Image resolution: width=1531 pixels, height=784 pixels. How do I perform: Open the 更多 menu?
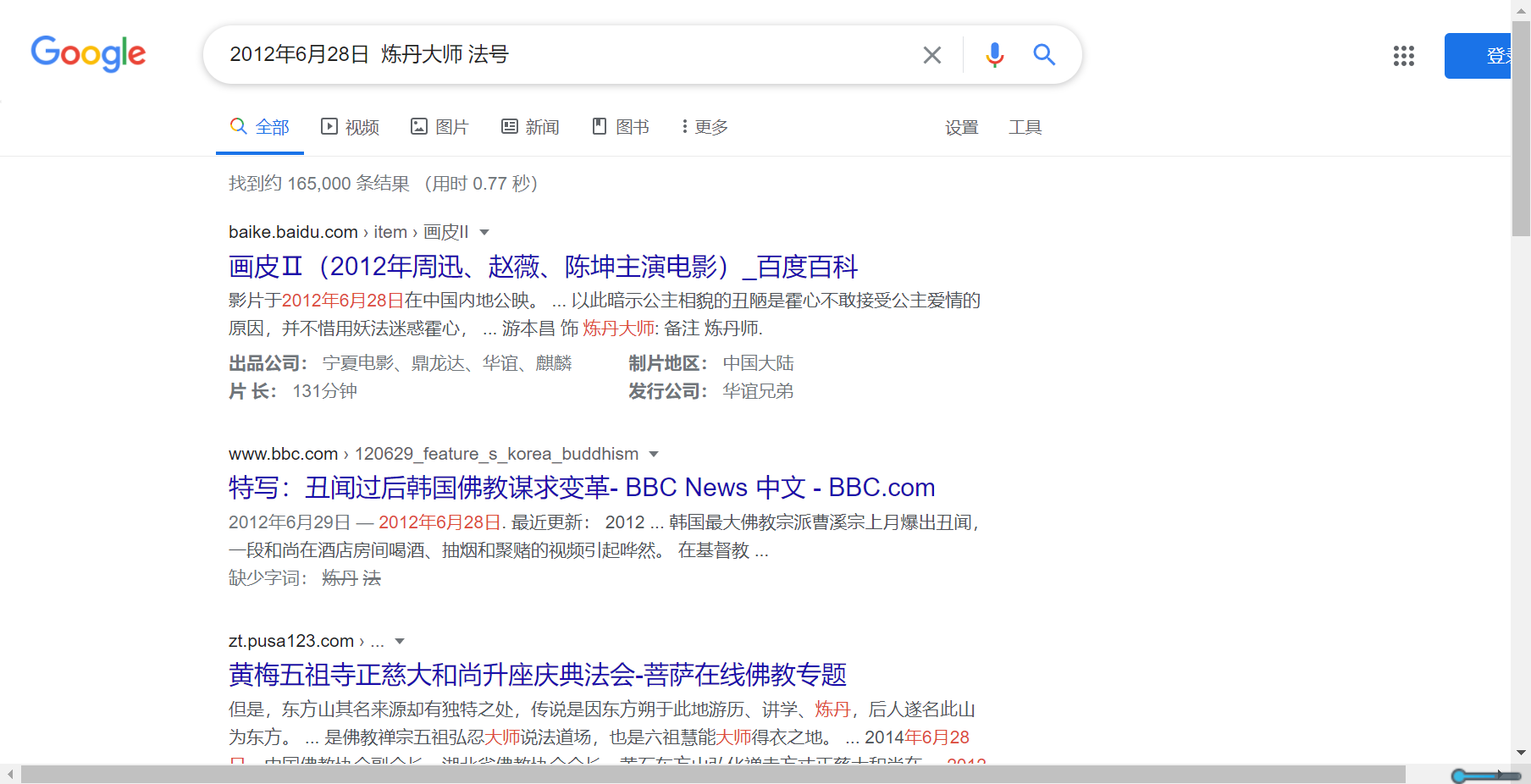705,127
